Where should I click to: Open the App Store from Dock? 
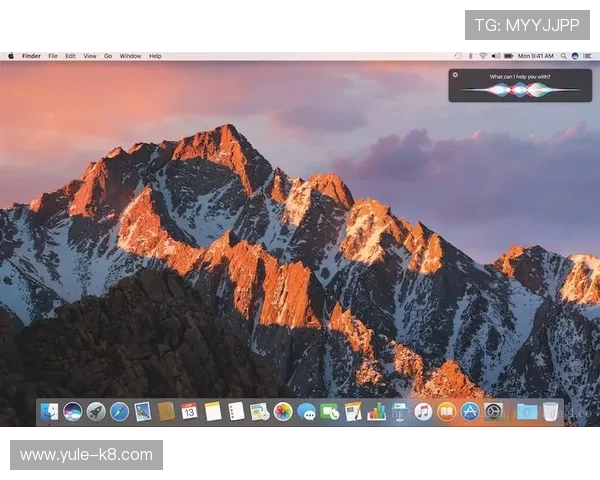[470, 411]
